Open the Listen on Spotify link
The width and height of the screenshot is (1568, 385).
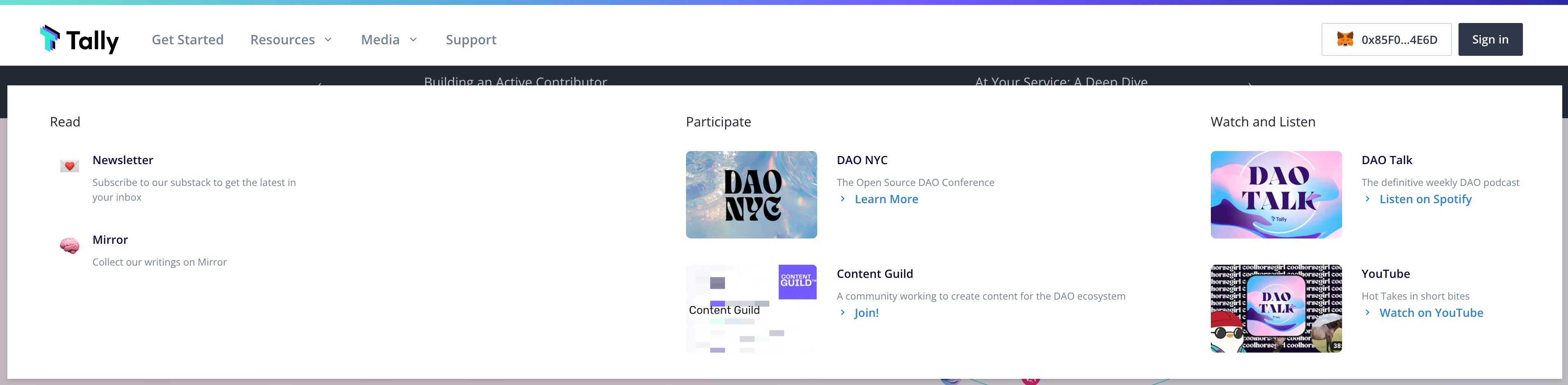tap(1425, 199)
